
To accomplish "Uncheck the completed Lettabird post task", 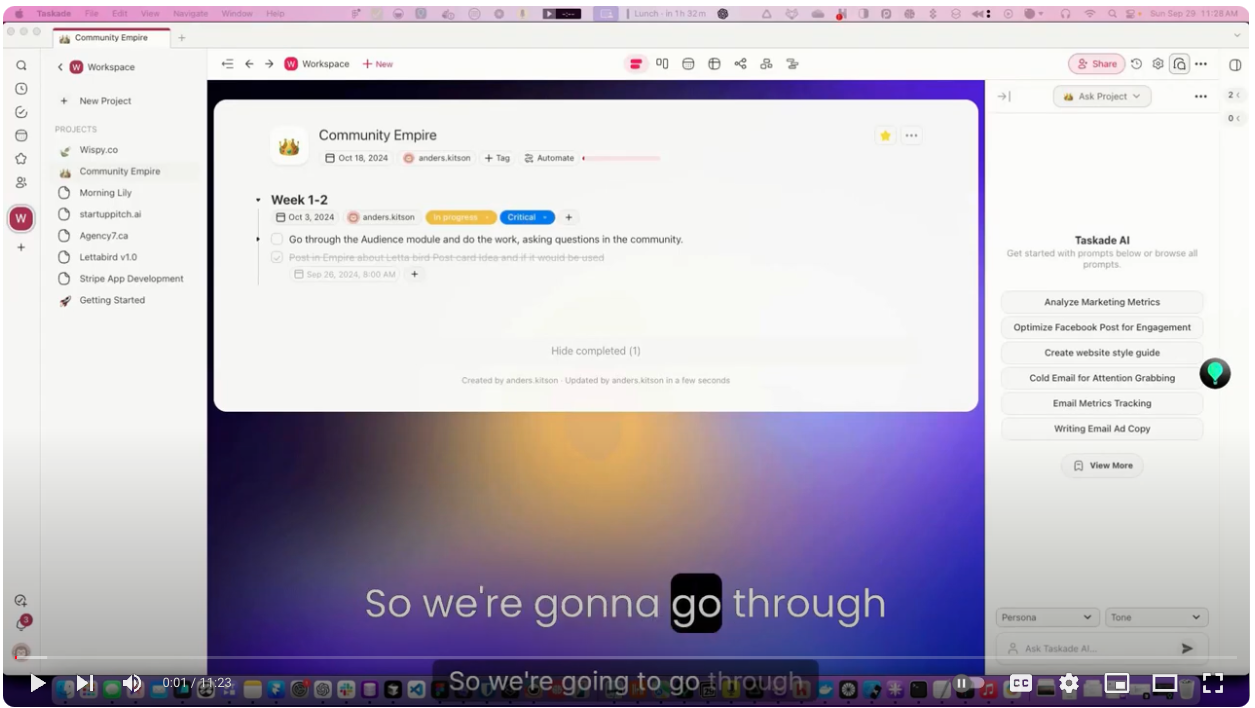I will [x=277, y=258].
